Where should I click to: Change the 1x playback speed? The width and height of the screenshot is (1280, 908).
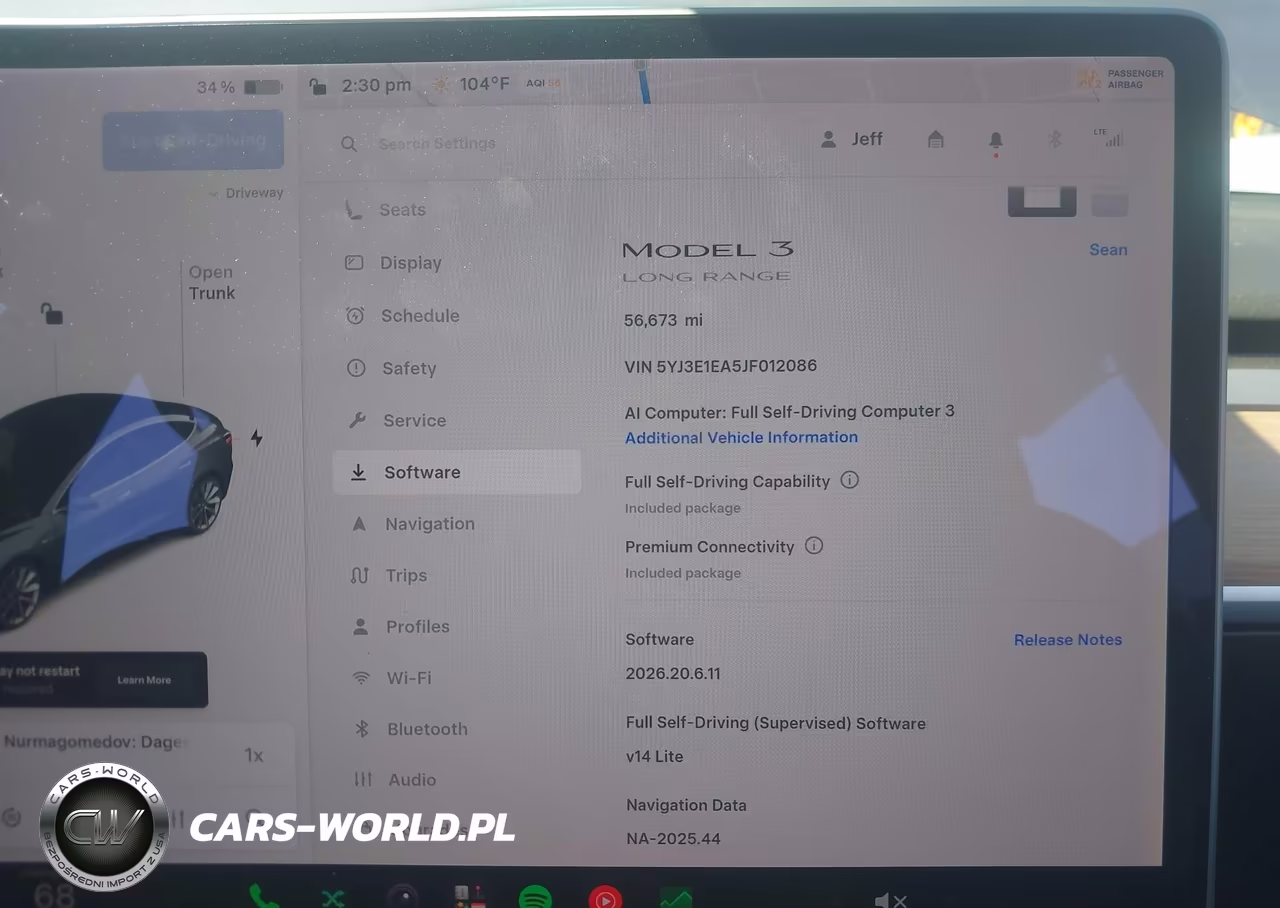pos(254,756)
